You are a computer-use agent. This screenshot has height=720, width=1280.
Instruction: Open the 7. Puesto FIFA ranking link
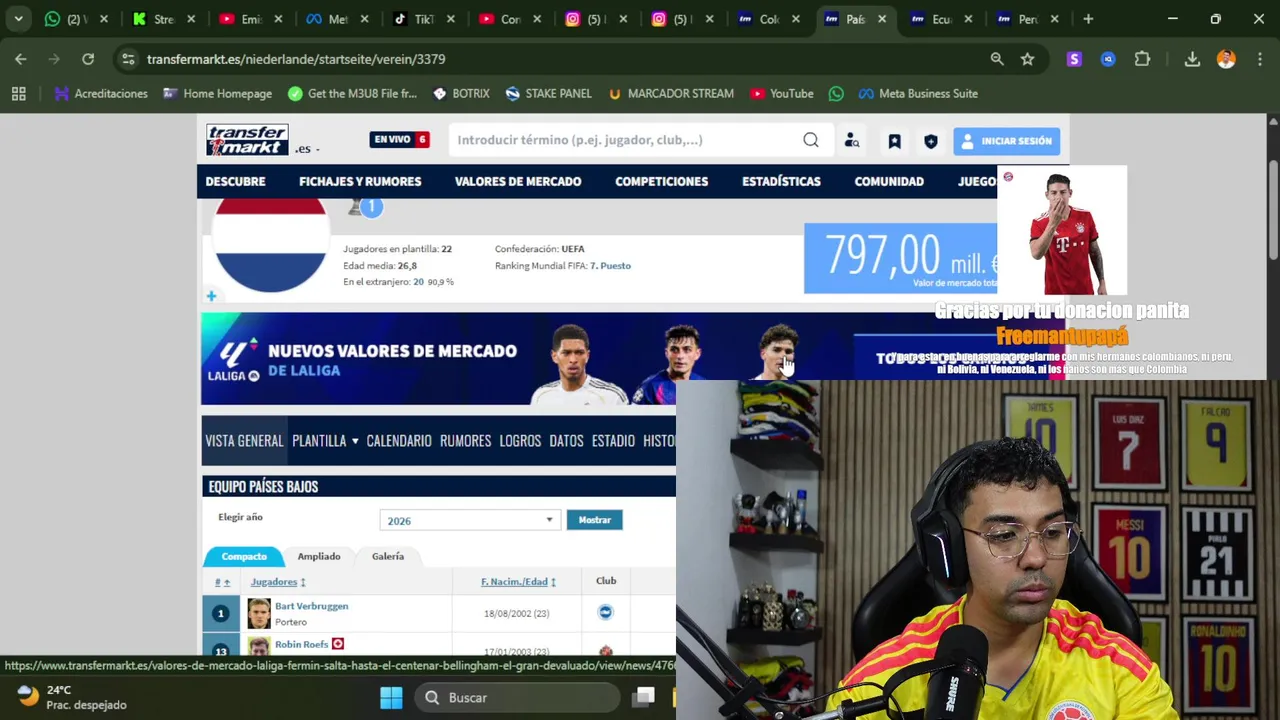(610, 266)
